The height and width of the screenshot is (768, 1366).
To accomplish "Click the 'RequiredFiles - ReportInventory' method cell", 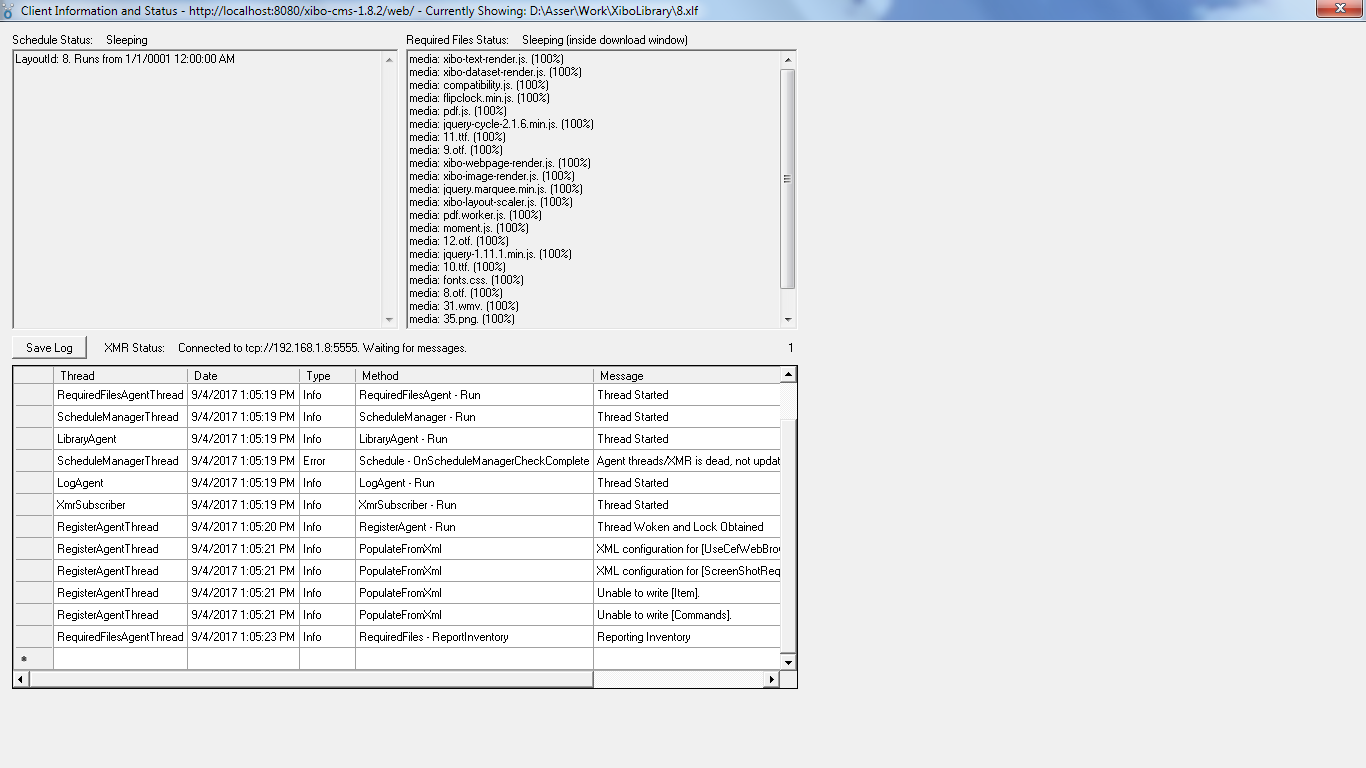I will [x=474, y=637].
